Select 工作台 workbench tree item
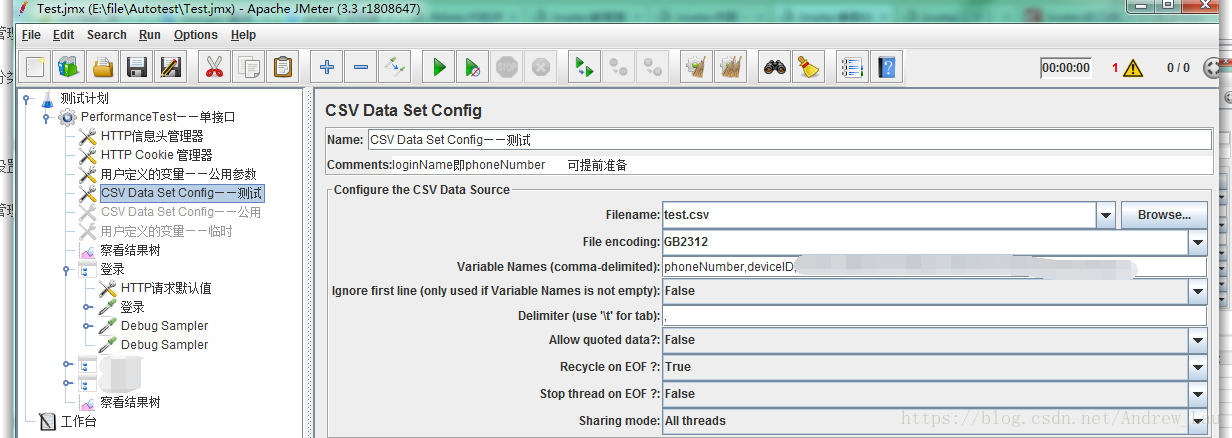 79,422
